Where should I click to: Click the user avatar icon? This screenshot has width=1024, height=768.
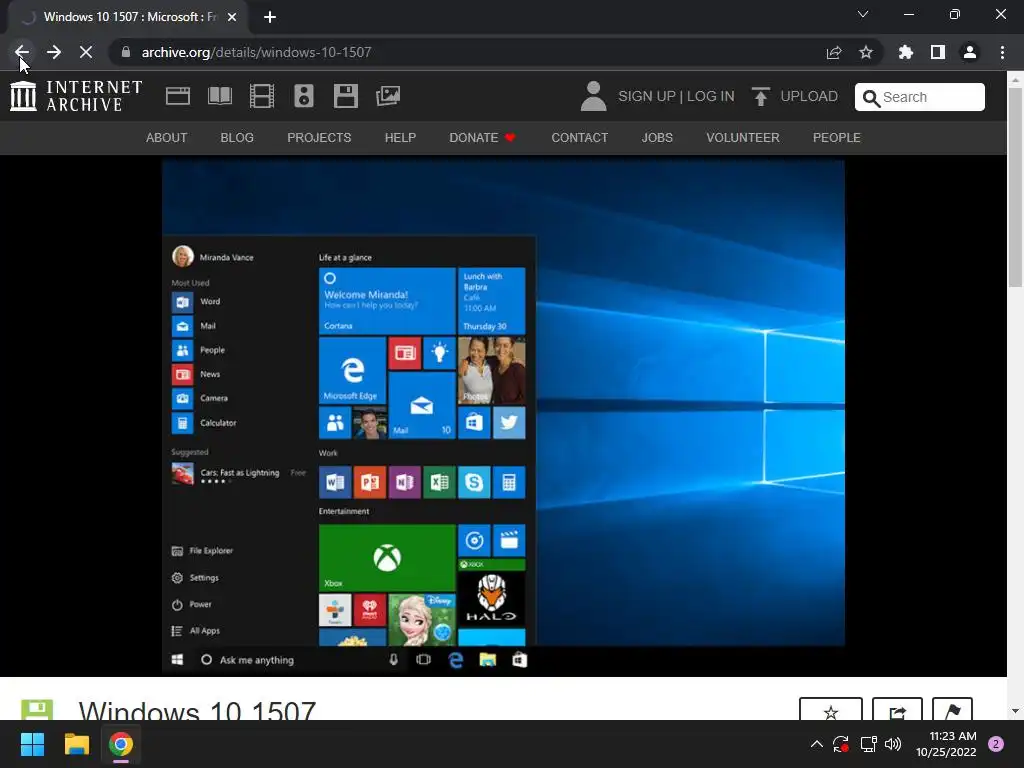pos(593,96)
